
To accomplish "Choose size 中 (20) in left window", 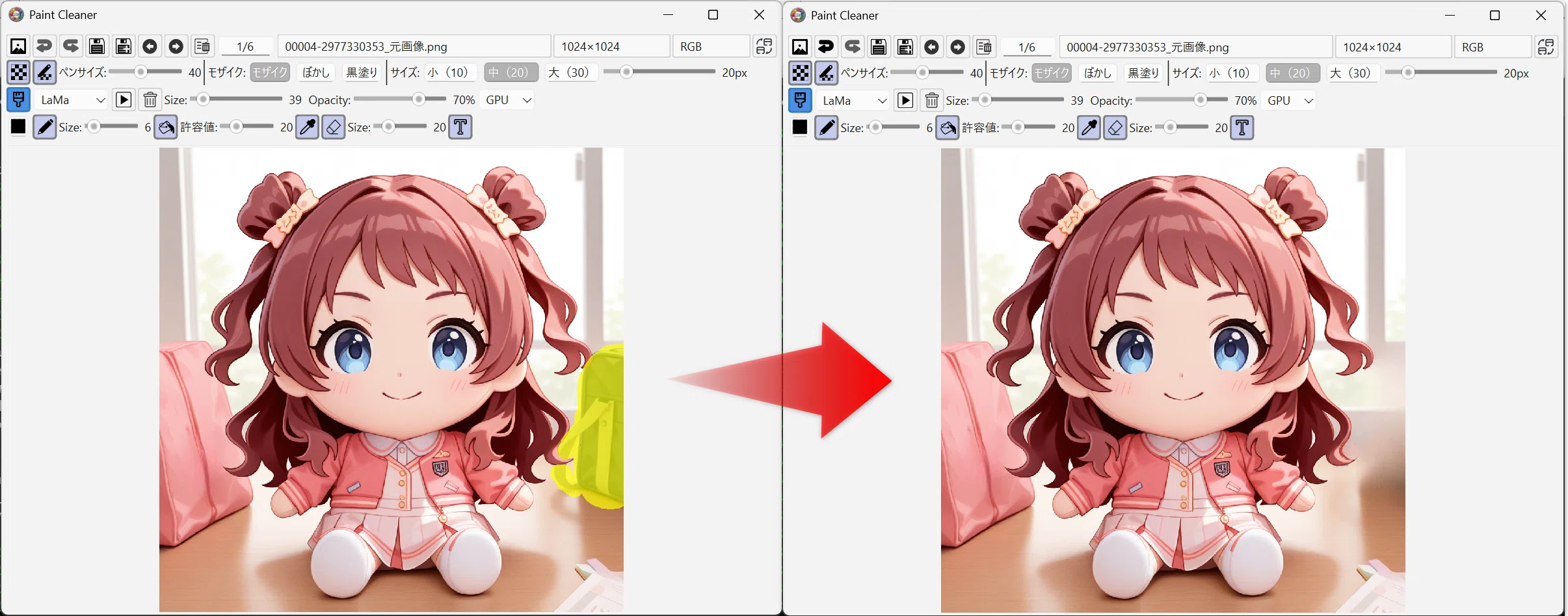I will pyautogui.click(x=511, y=72).
